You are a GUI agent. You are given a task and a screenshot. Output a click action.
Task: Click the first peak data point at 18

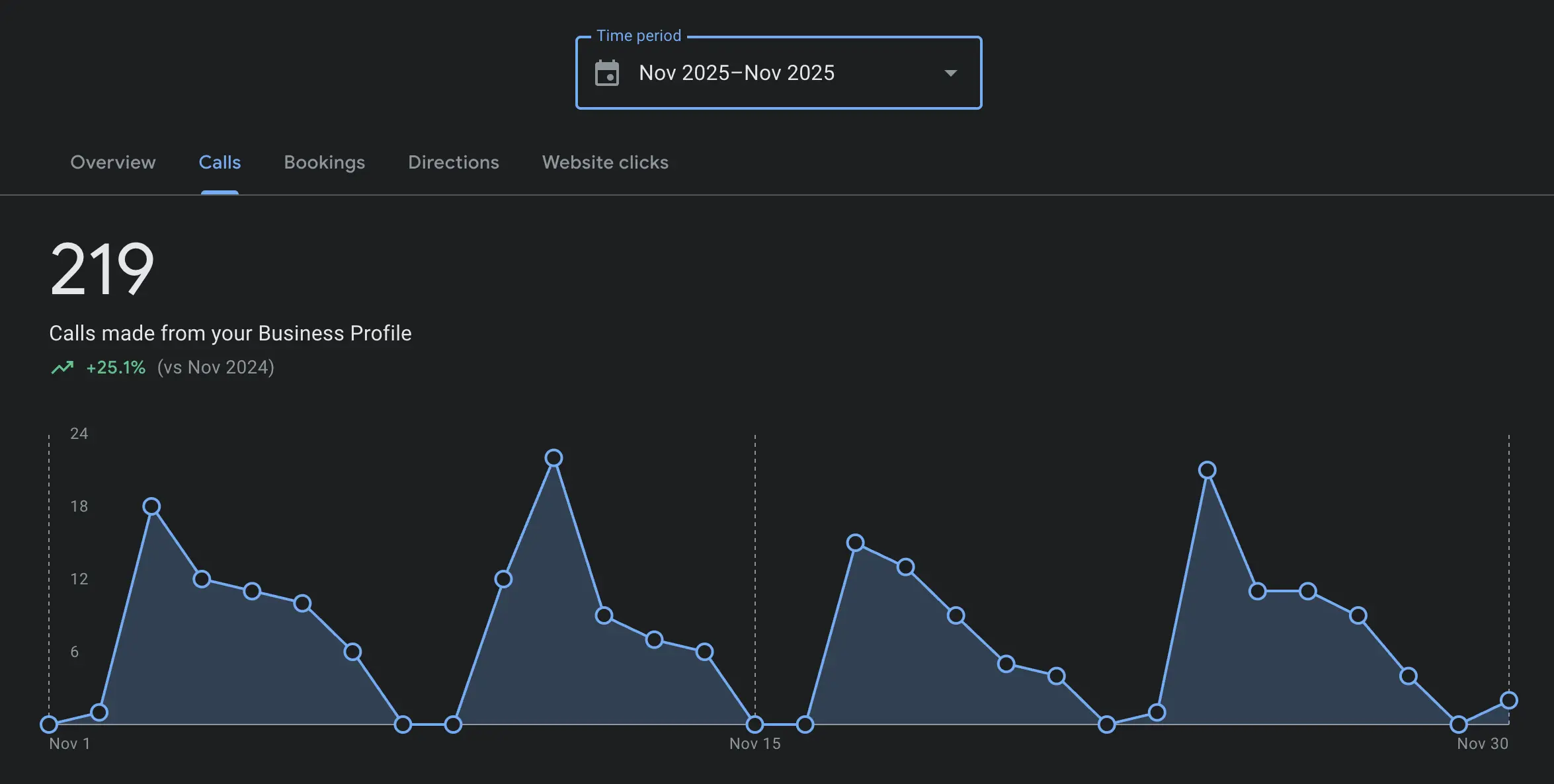tap(151, 506)
